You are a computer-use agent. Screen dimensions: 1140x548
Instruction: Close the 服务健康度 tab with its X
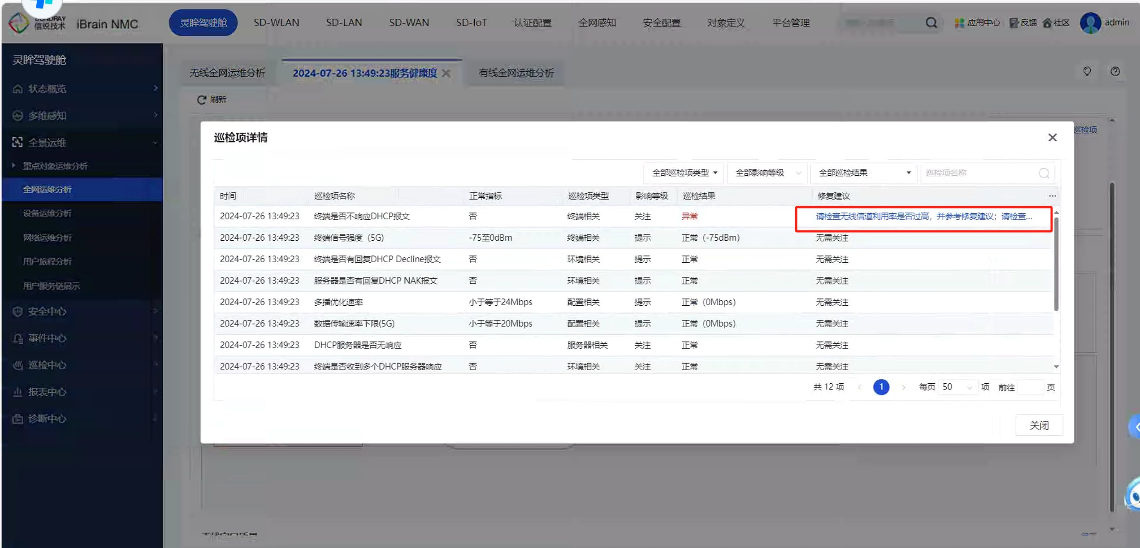click(x=446, y=73)
